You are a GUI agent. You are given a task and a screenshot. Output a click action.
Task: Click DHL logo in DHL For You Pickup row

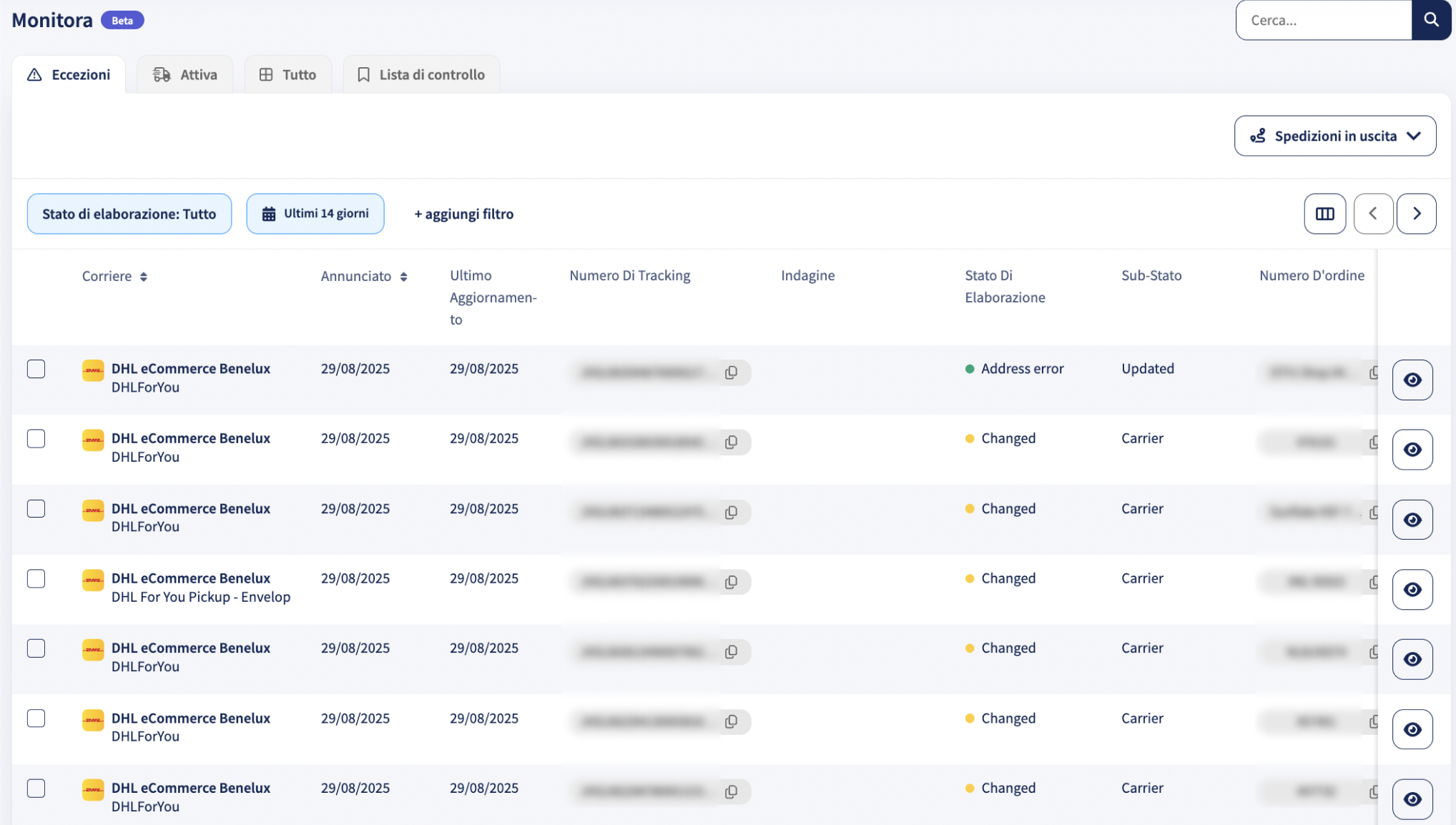(x=93, y=580)
